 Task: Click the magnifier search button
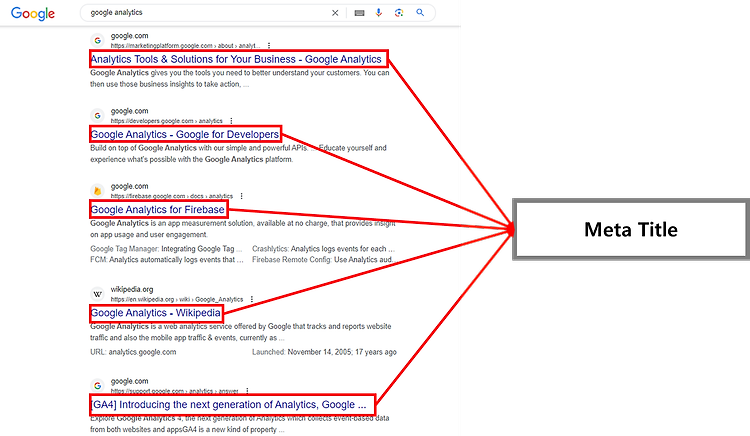pyautogui.click(x=420, y=13)
